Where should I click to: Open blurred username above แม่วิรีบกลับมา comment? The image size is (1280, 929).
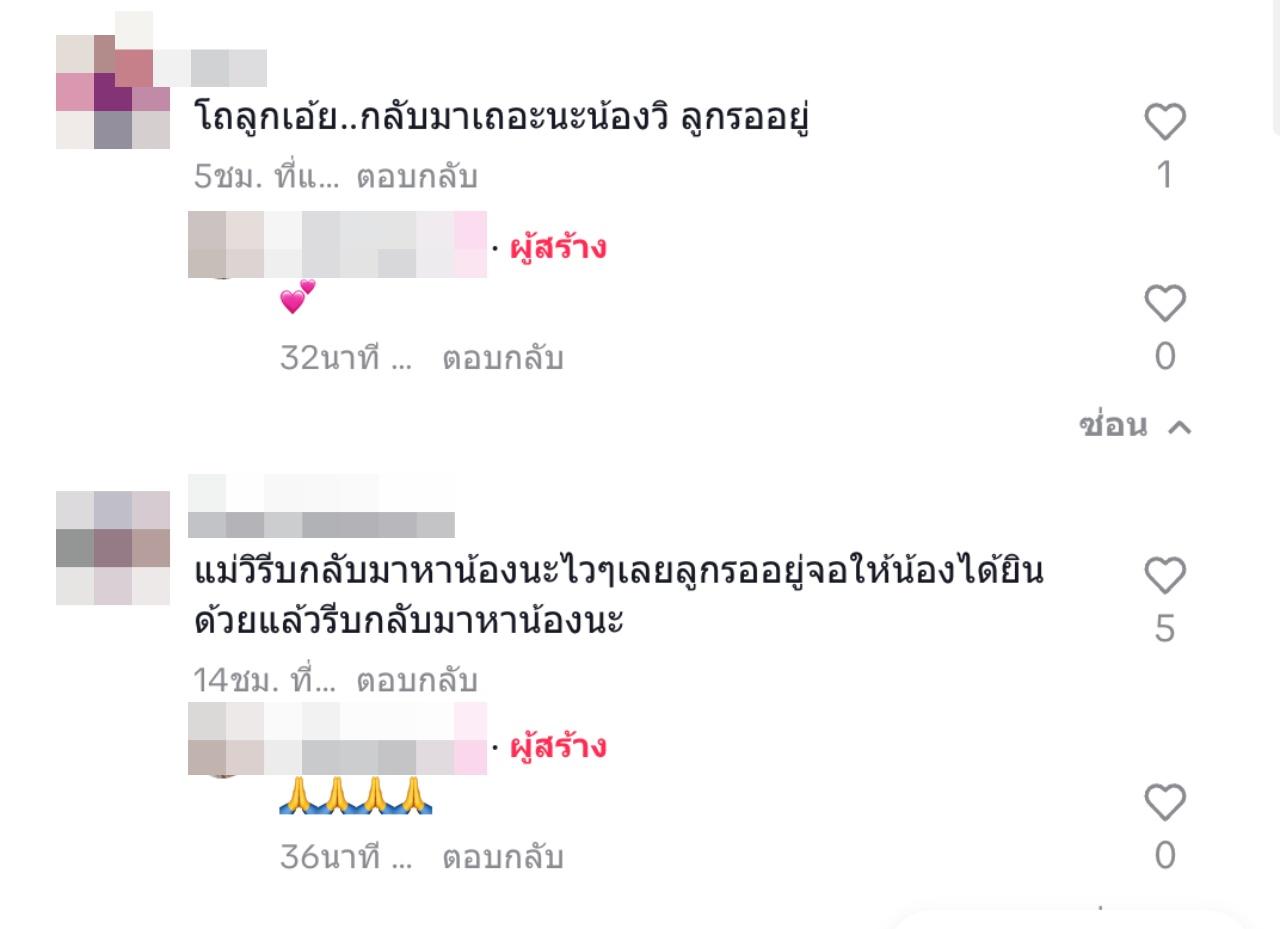click(x=321, y=507)
